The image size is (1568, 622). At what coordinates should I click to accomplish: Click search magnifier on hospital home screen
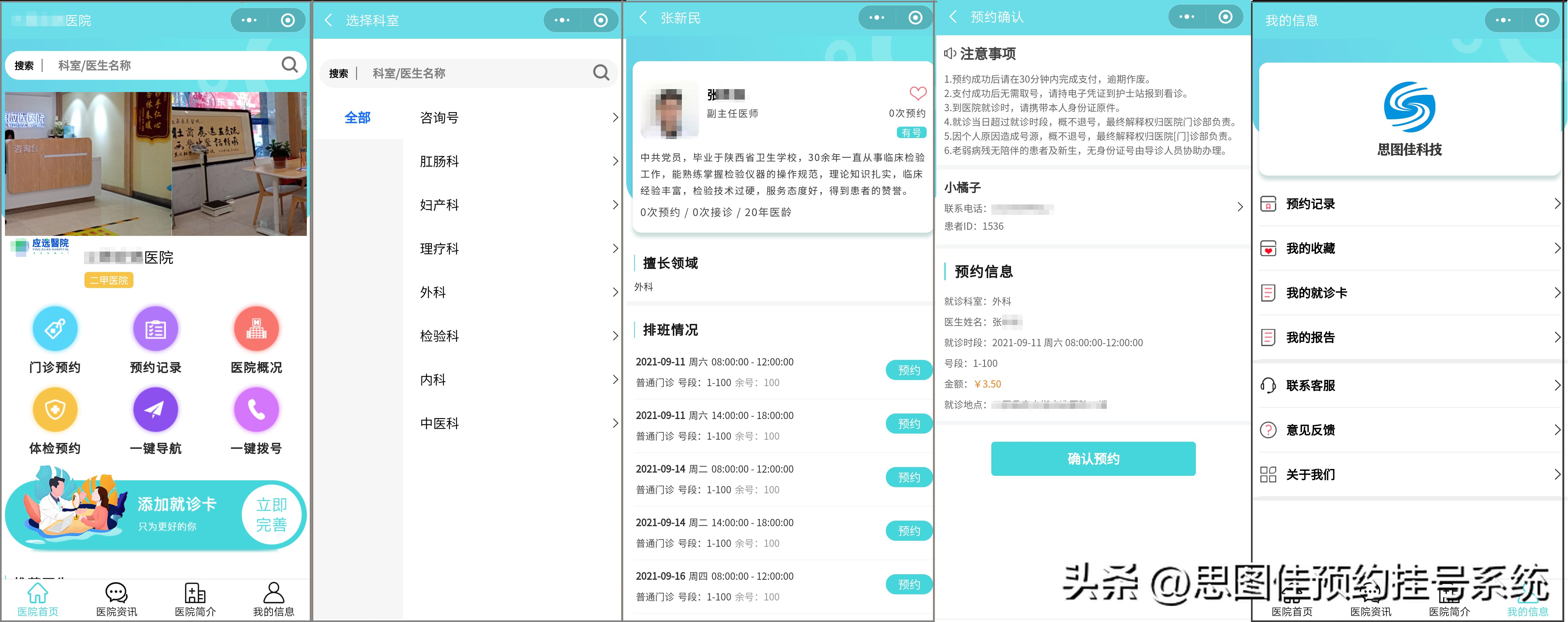click(290, 64)
